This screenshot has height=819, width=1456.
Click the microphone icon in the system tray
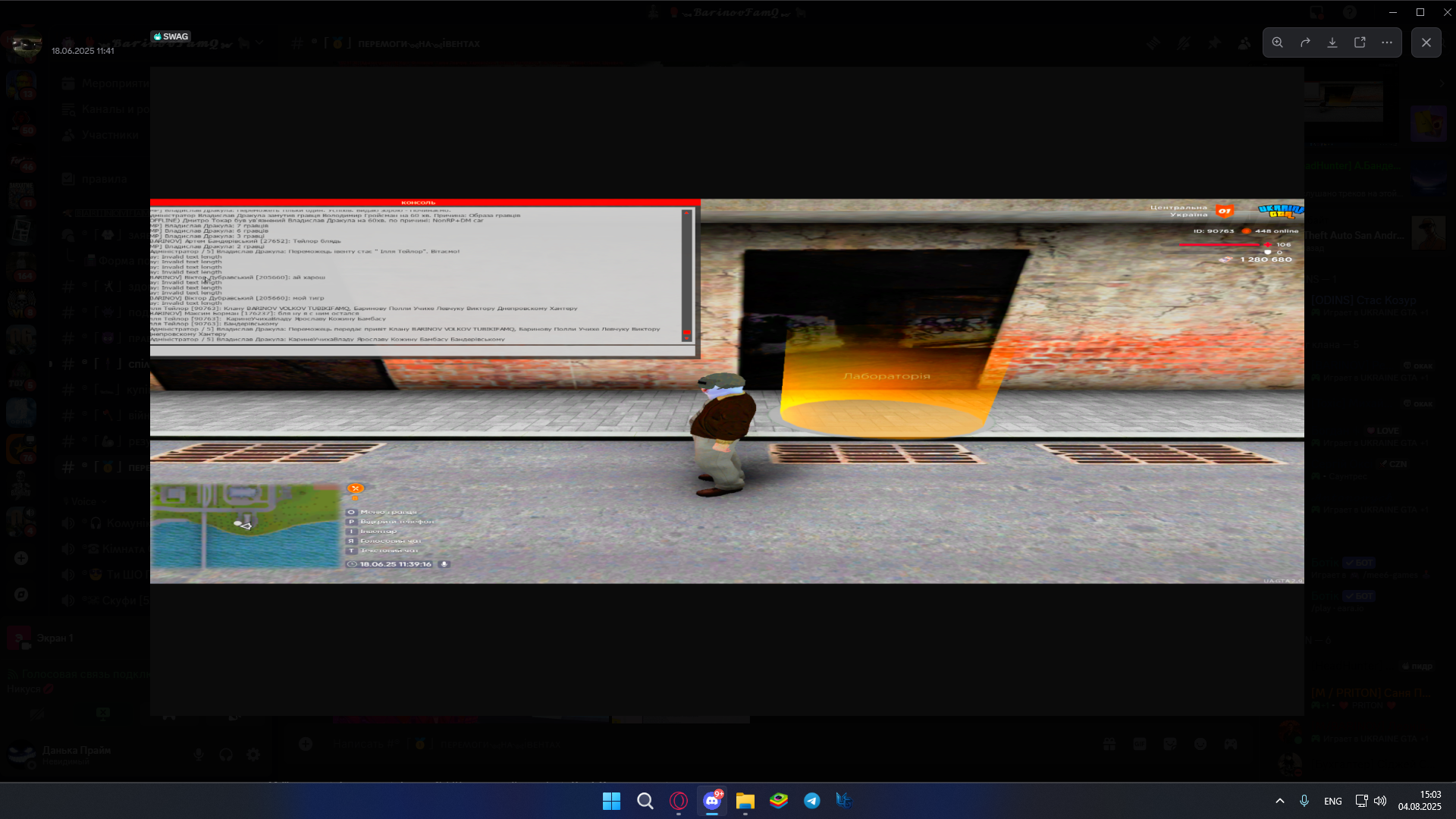tap(1304, 801)
